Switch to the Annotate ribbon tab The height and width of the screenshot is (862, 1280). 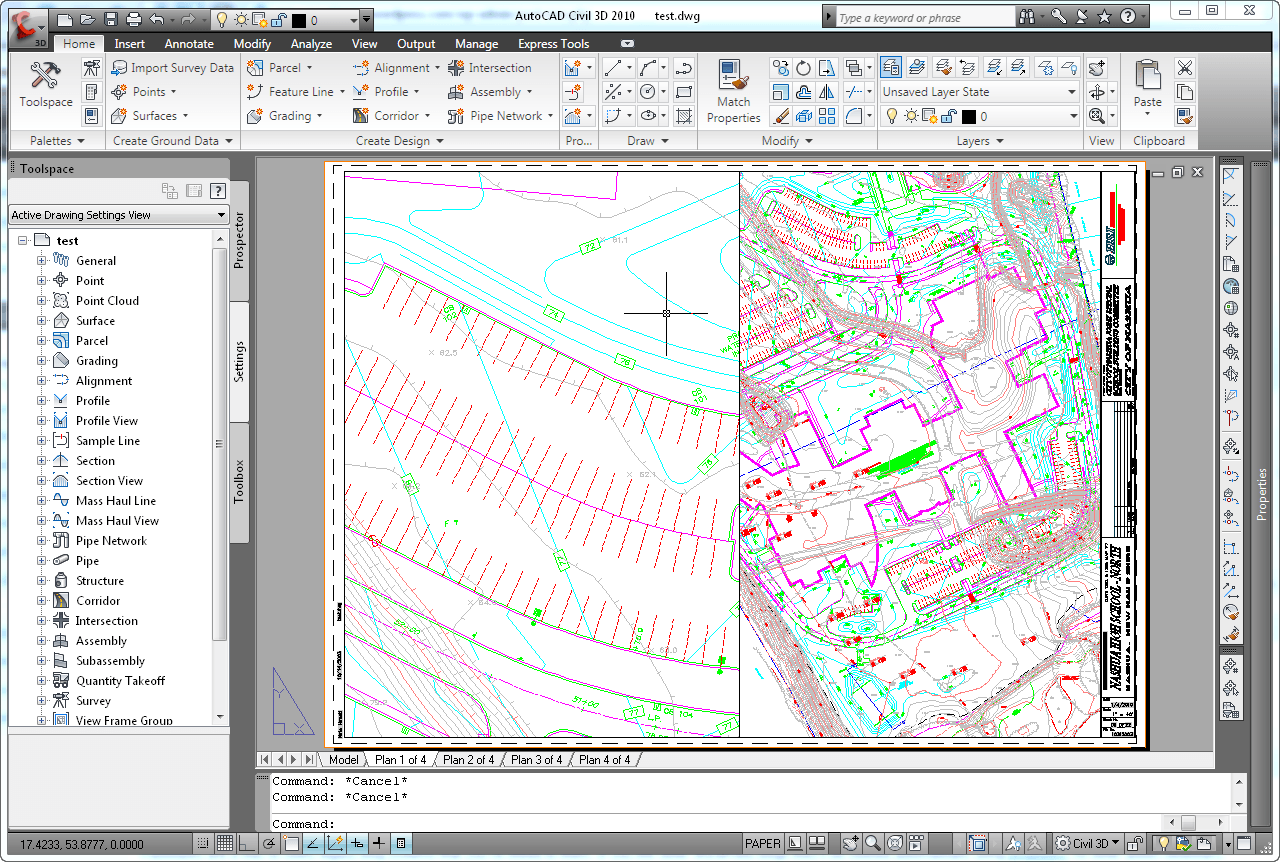189,44
